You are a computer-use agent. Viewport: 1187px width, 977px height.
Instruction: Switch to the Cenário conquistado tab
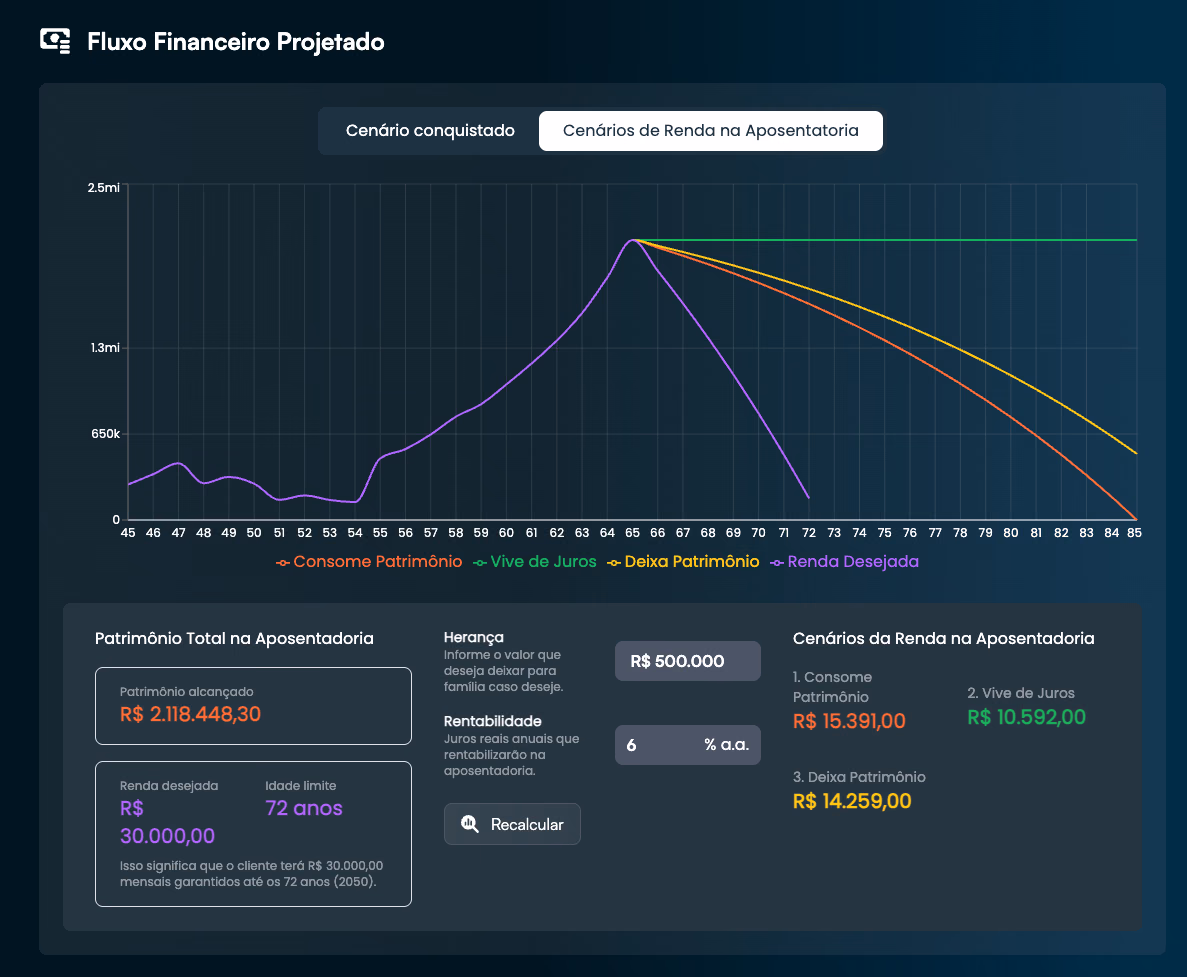430,131
